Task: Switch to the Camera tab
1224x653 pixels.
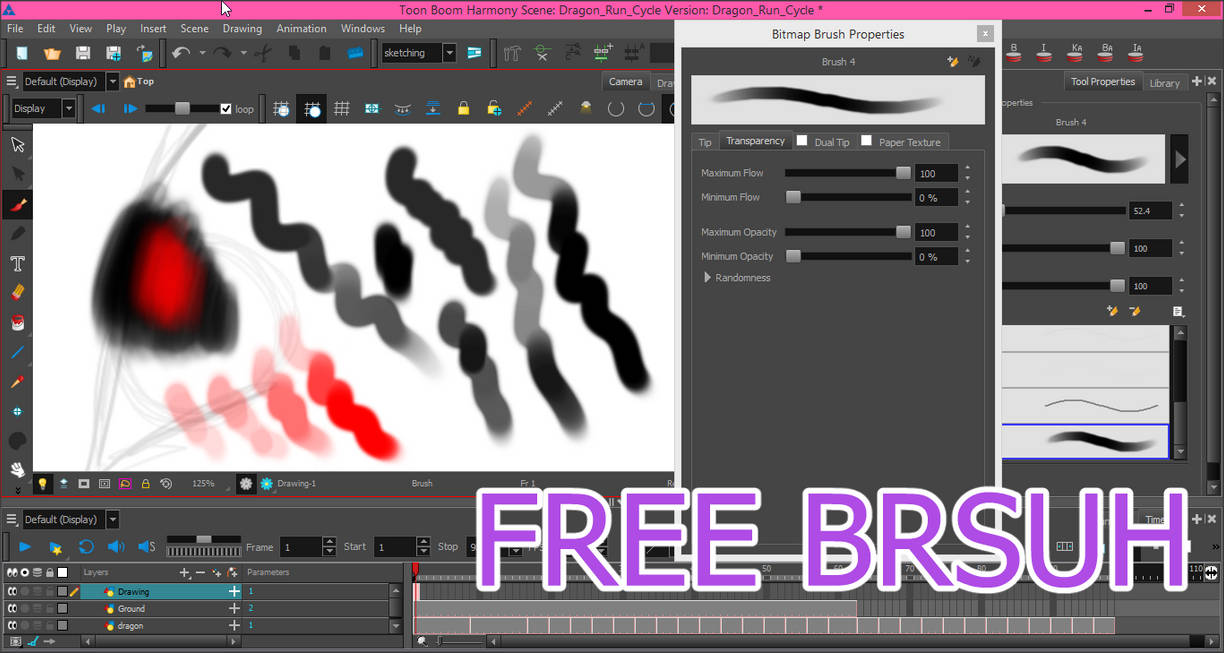Action: click(x=626, y=82)
